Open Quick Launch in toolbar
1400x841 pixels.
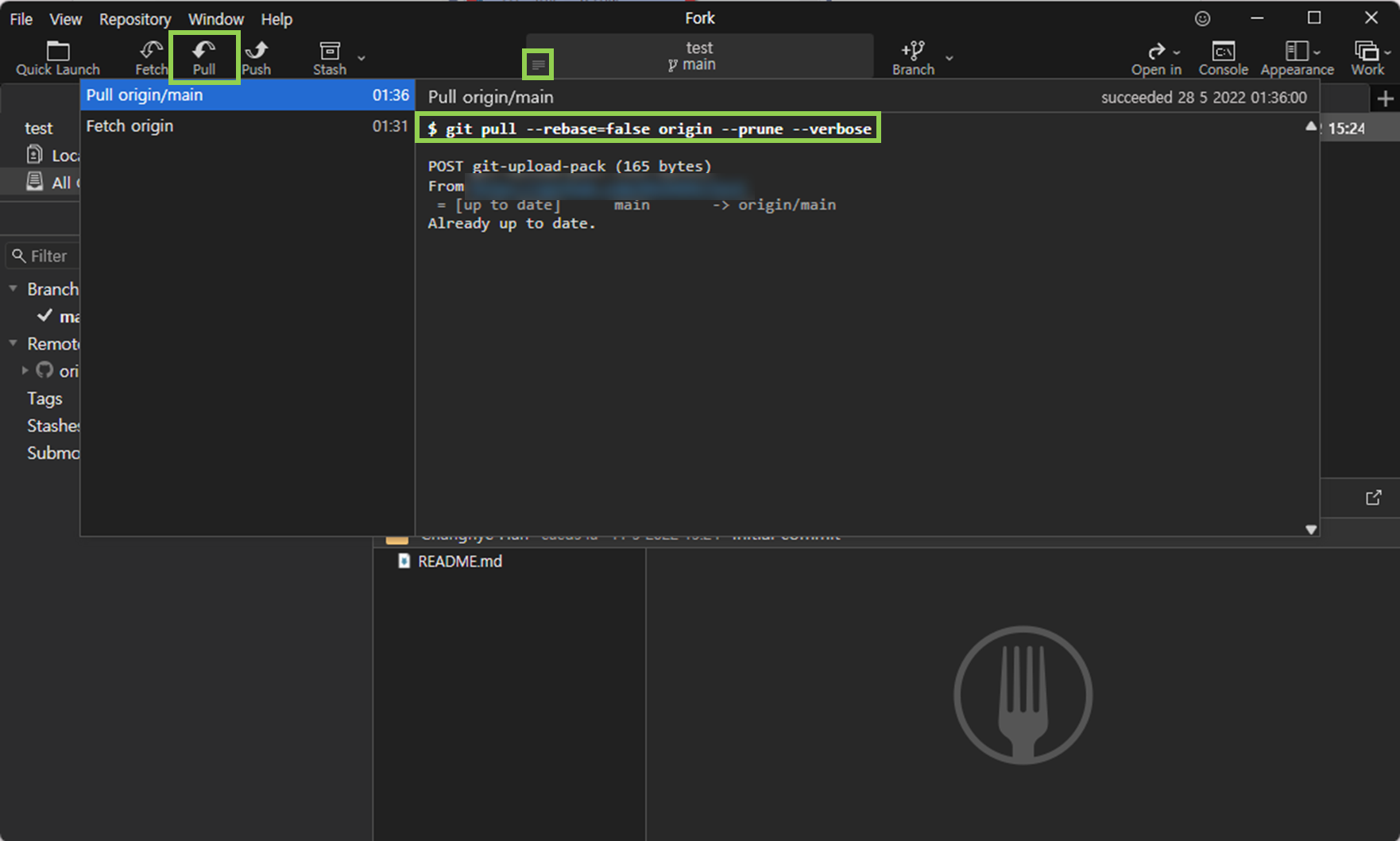coord(57,58)
